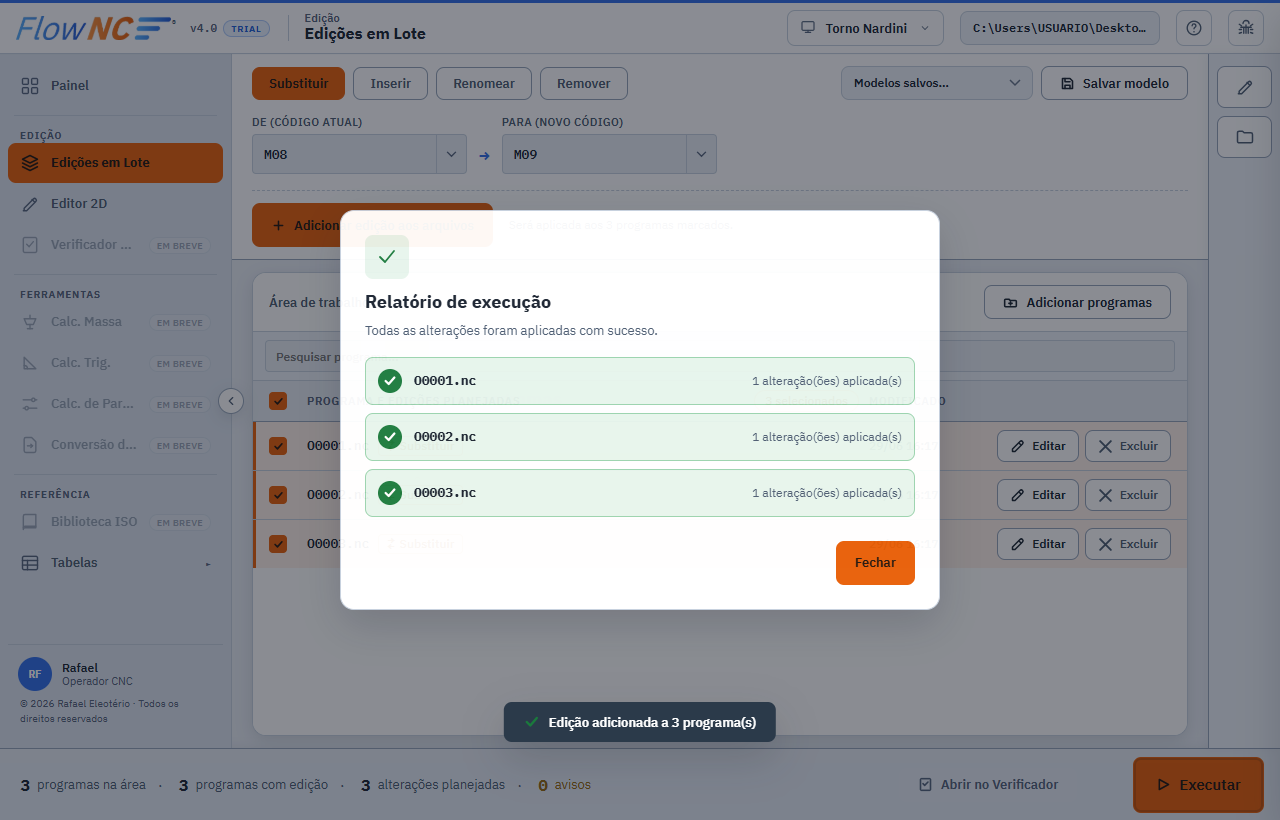Click the Calc. Massa scale icon

pos(30,322)
